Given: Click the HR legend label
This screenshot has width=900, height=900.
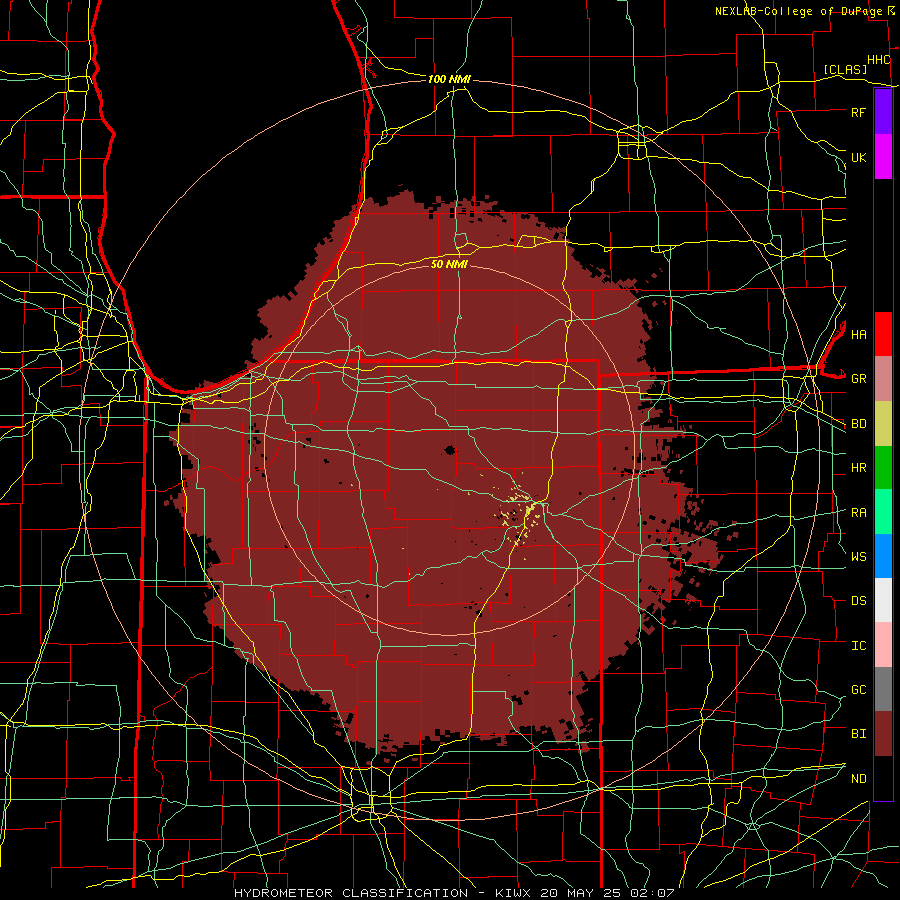Looking at the screenshot, I should pos(858,468).
